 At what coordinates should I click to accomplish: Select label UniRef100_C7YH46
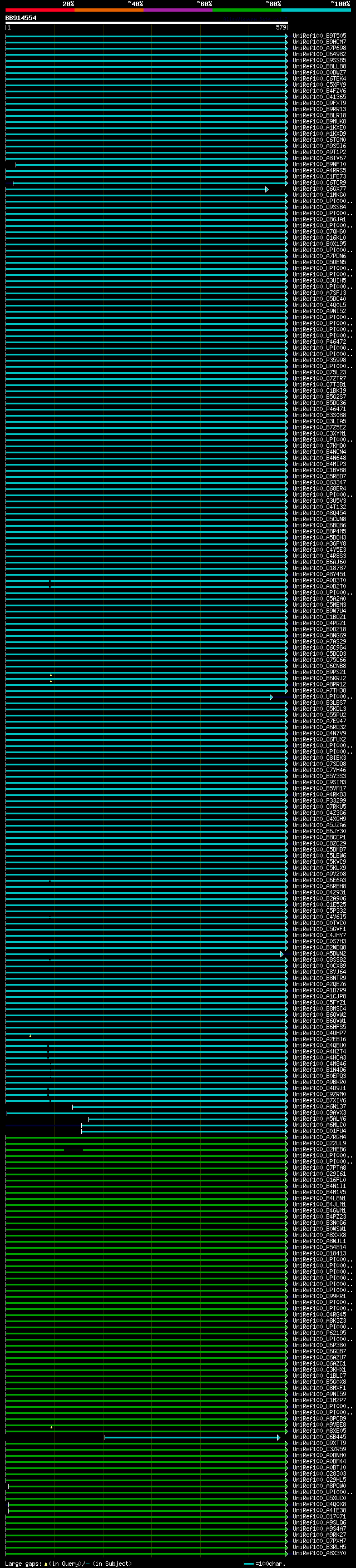pos(319,770)
